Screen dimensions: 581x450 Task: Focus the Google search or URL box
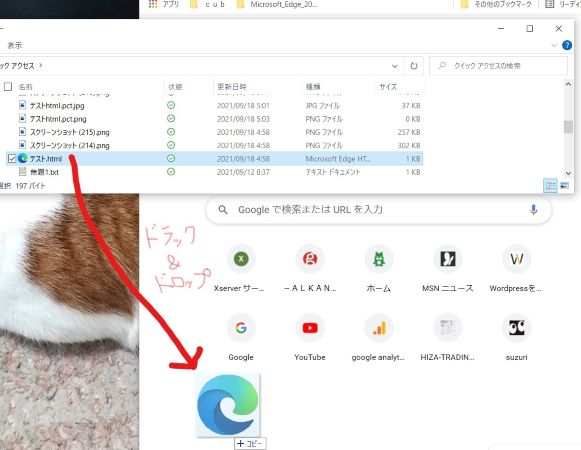[378, 210]
